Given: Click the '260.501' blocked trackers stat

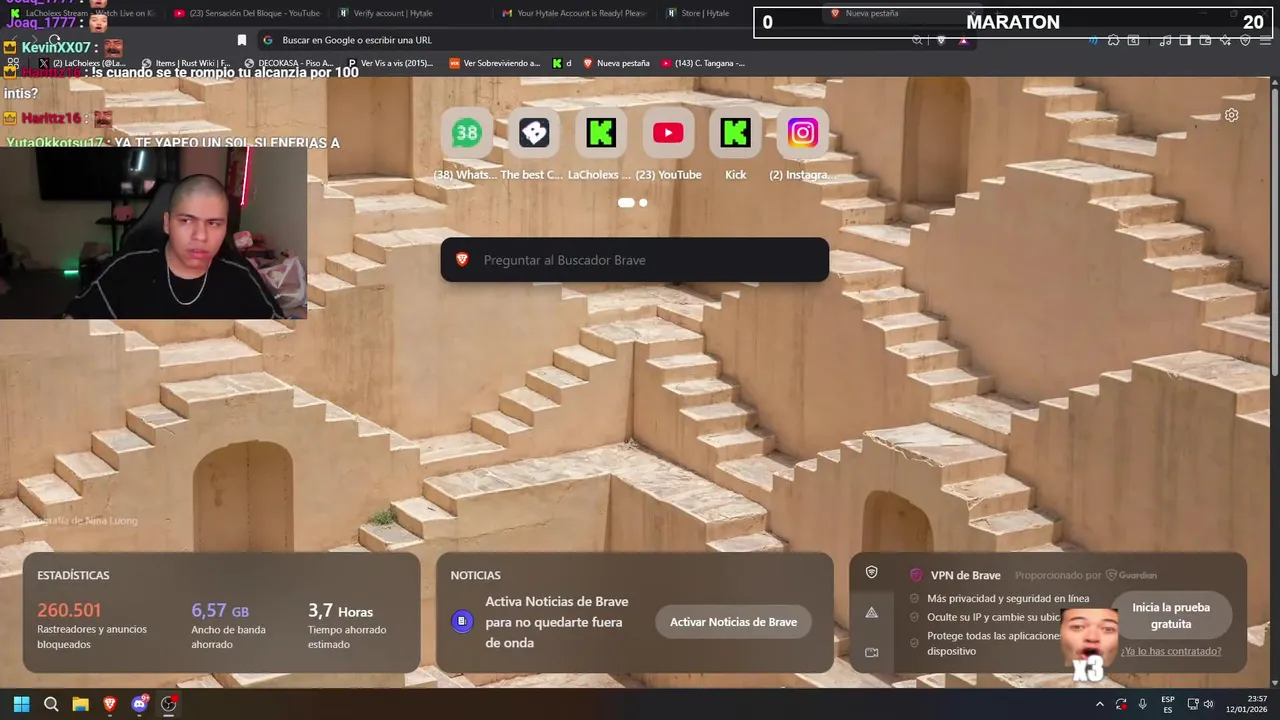Looking at the screenshot, I should 69,610.
